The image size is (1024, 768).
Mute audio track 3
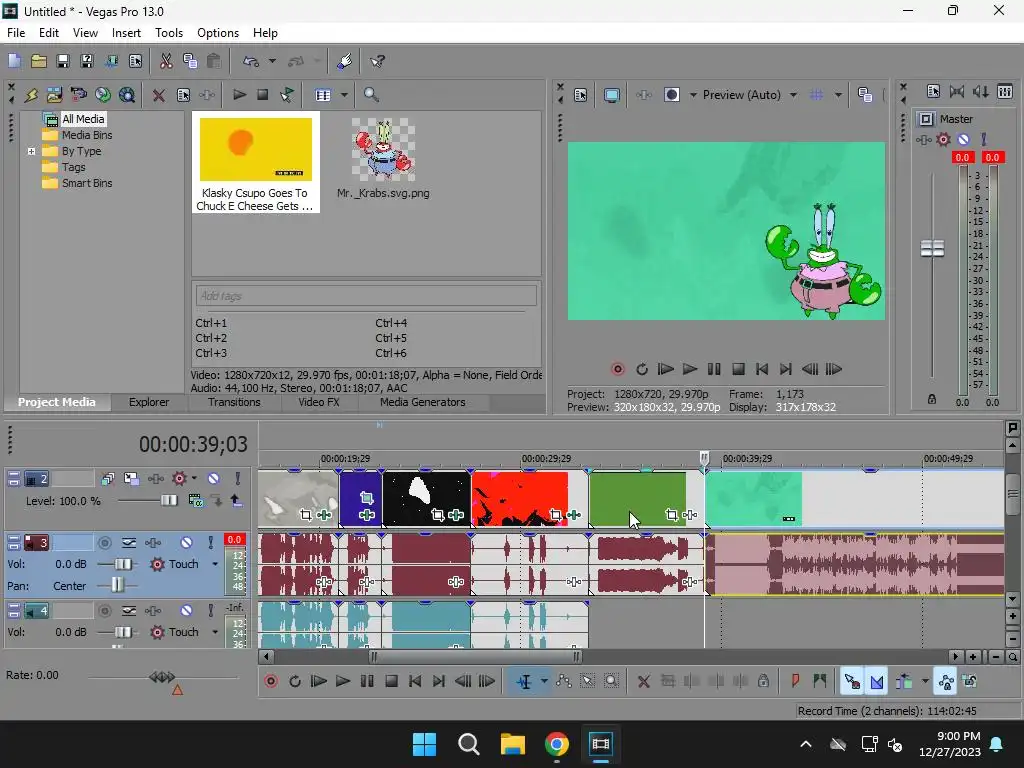pyautogui.click(x=187, y=543)
